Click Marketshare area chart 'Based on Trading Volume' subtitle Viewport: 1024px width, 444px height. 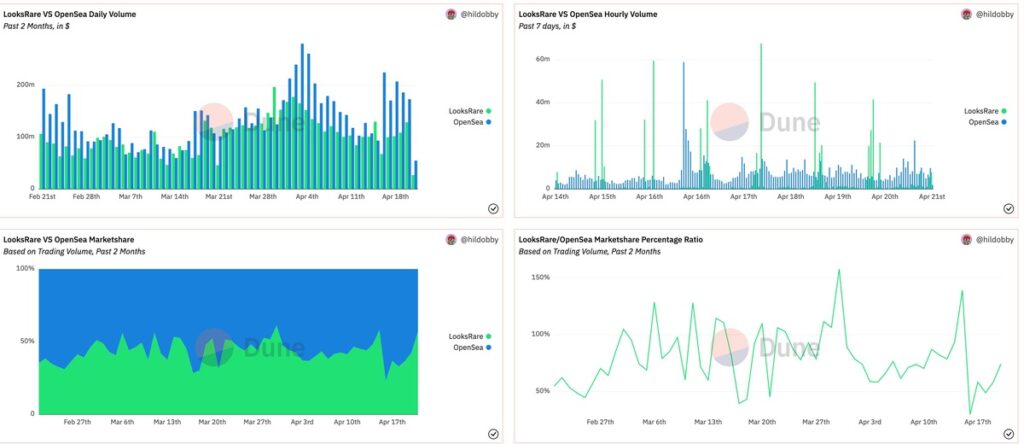pyautogui.click(x=74, y=251)
